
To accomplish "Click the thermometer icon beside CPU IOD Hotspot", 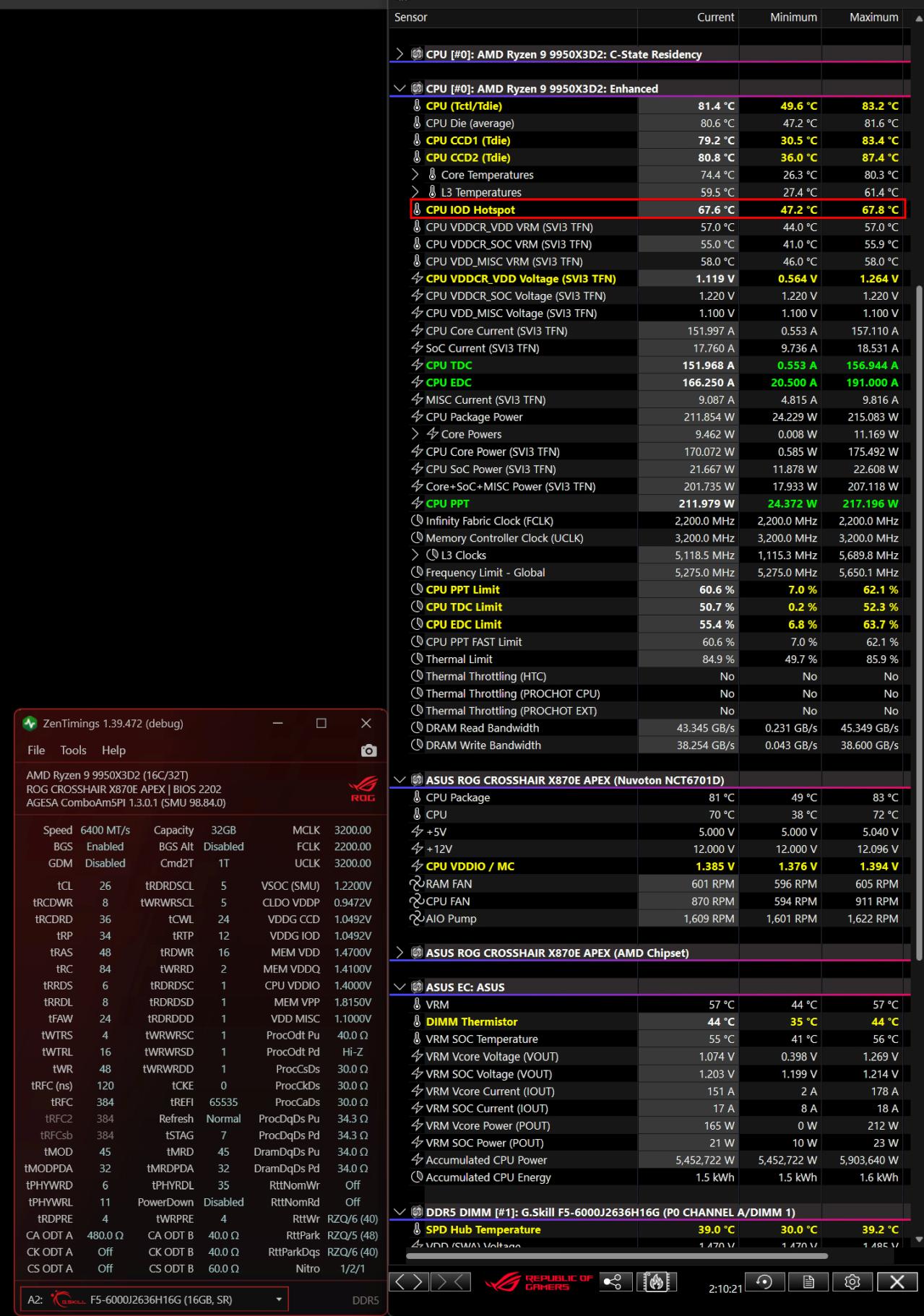I will click(x=417, y=209).
